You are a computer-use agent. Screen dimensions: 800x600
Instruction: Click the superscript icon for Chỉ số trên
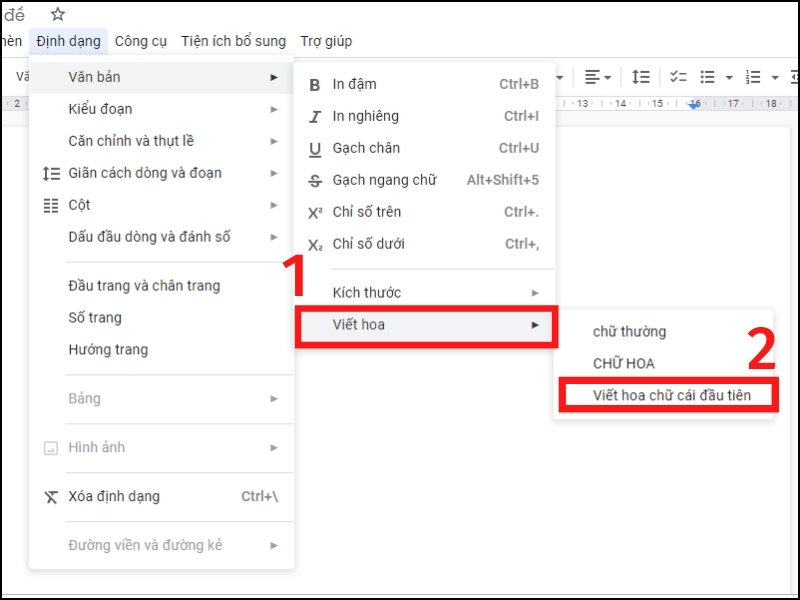[315, 213]
